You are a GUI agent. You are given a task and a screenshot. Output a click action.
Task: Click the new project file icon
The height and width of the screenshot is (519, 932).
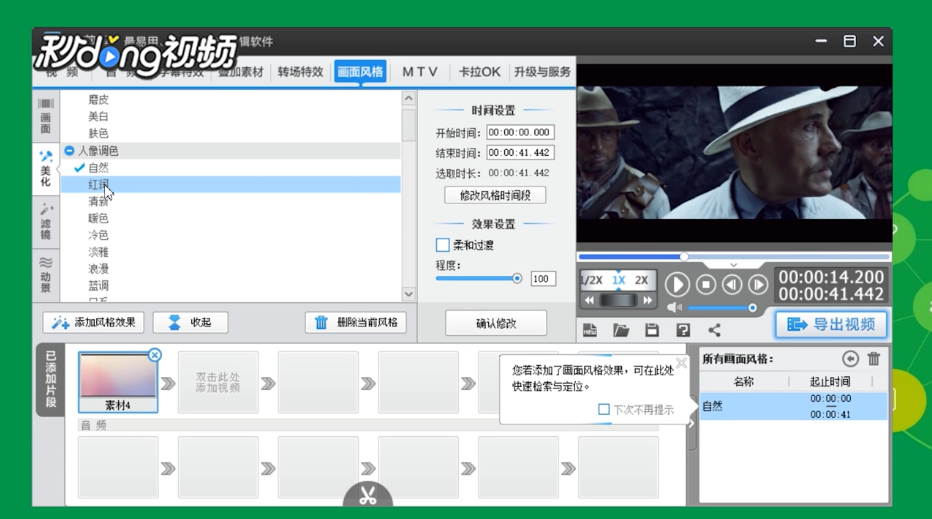(590, 330)
